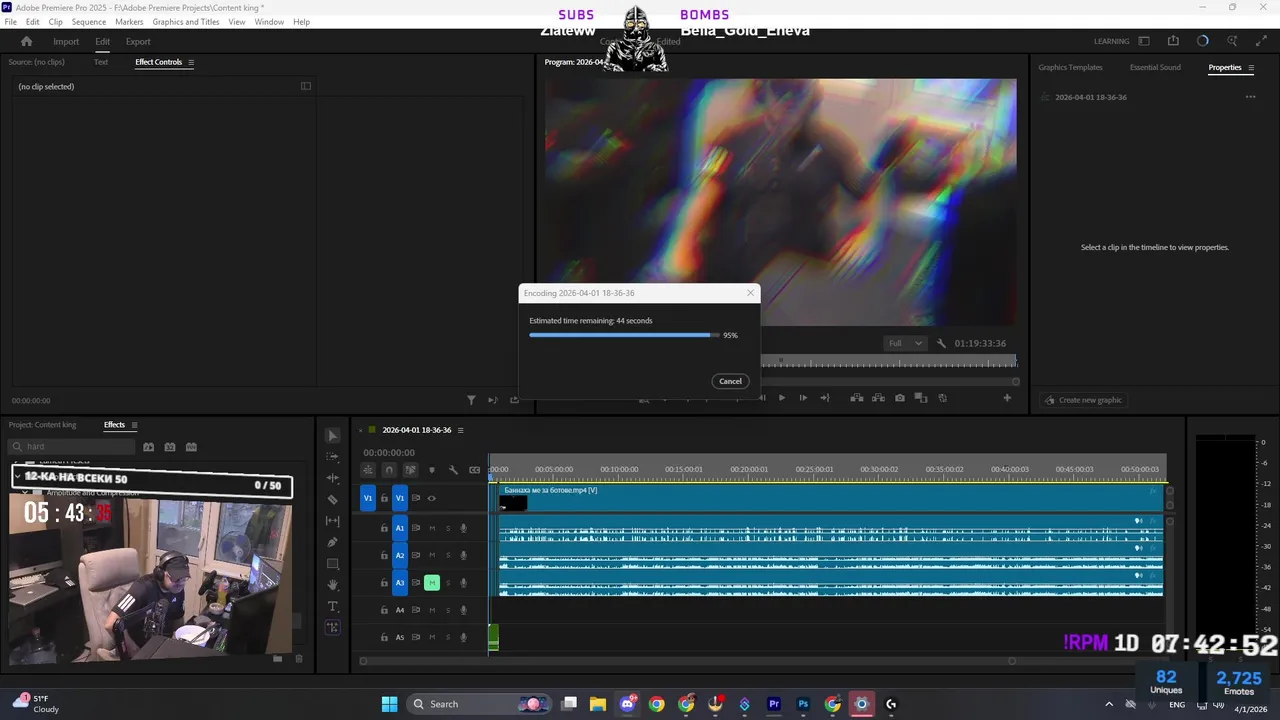Open the Home icon in header

tap(27, 41)
